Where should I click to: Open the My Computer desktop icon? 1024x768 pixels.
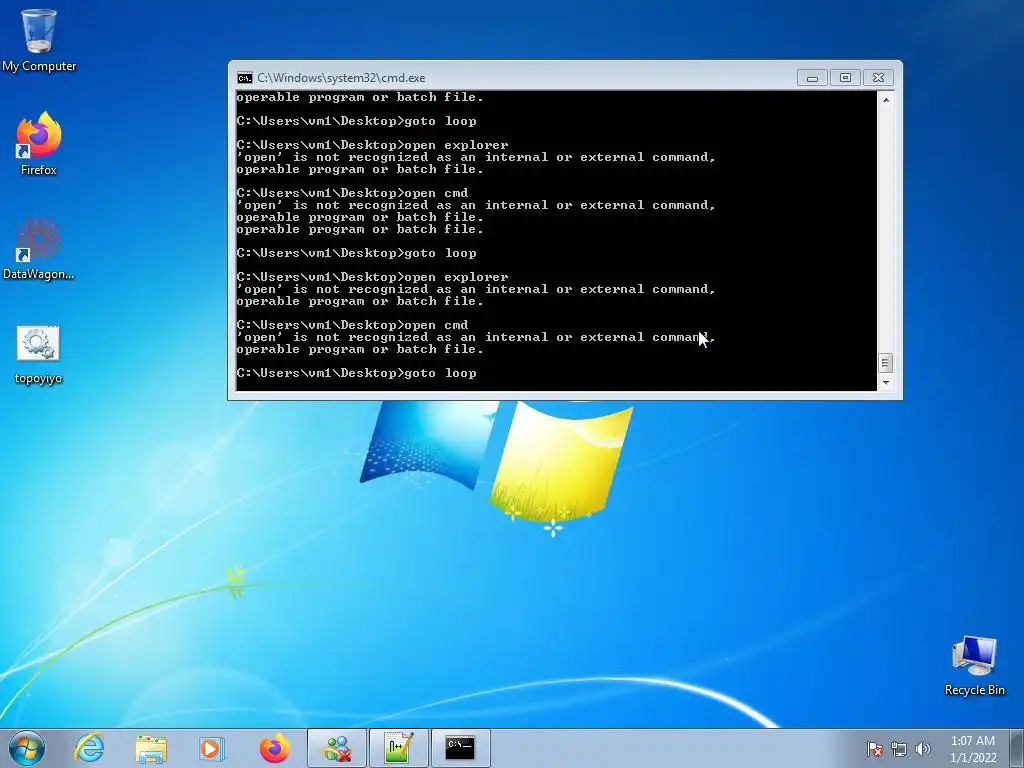(x=39, y=39)
